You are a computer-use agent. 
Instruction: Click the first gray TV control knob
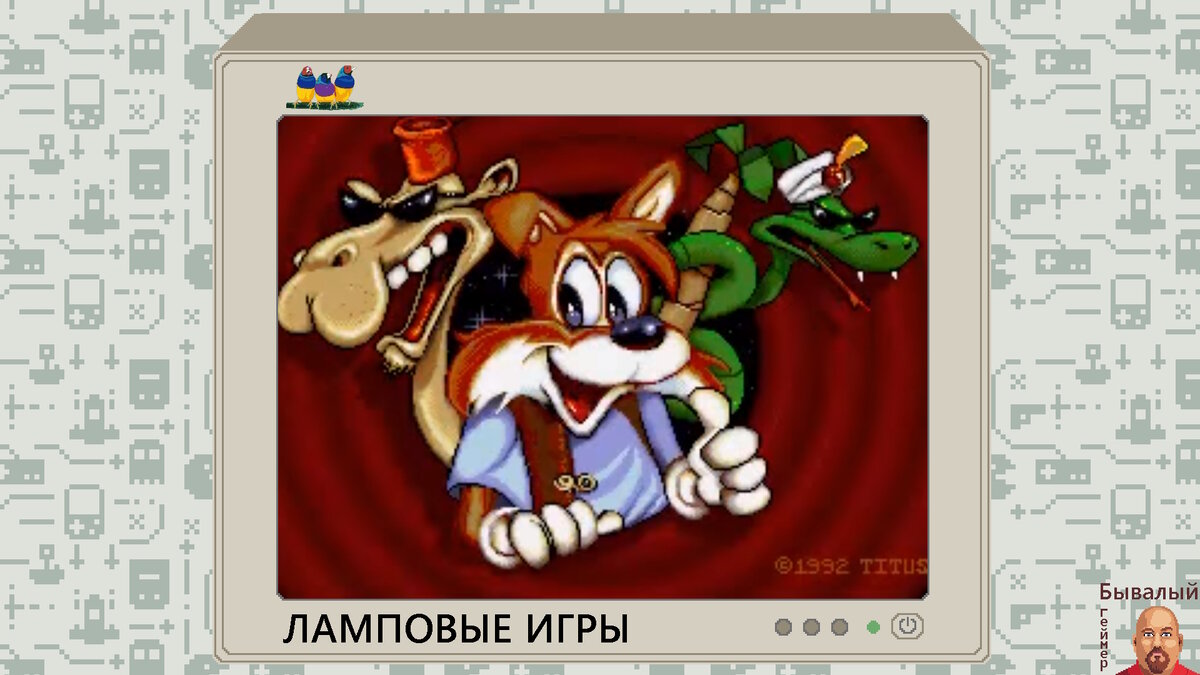click(783, 627)
